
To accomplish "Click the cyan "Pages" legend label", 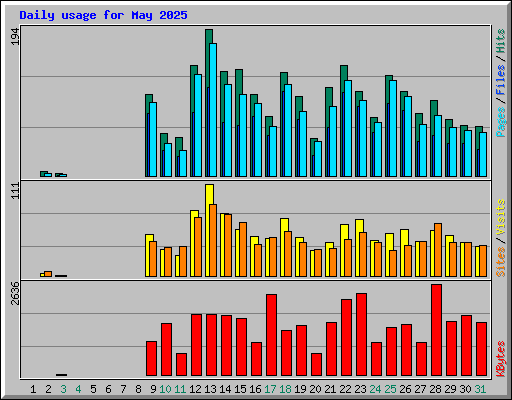I will [501, 122].
